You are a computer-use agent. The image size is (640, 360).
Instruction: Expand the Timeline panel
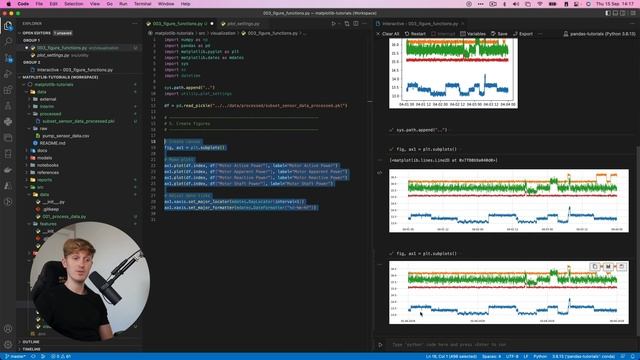[x=31, y=349]
